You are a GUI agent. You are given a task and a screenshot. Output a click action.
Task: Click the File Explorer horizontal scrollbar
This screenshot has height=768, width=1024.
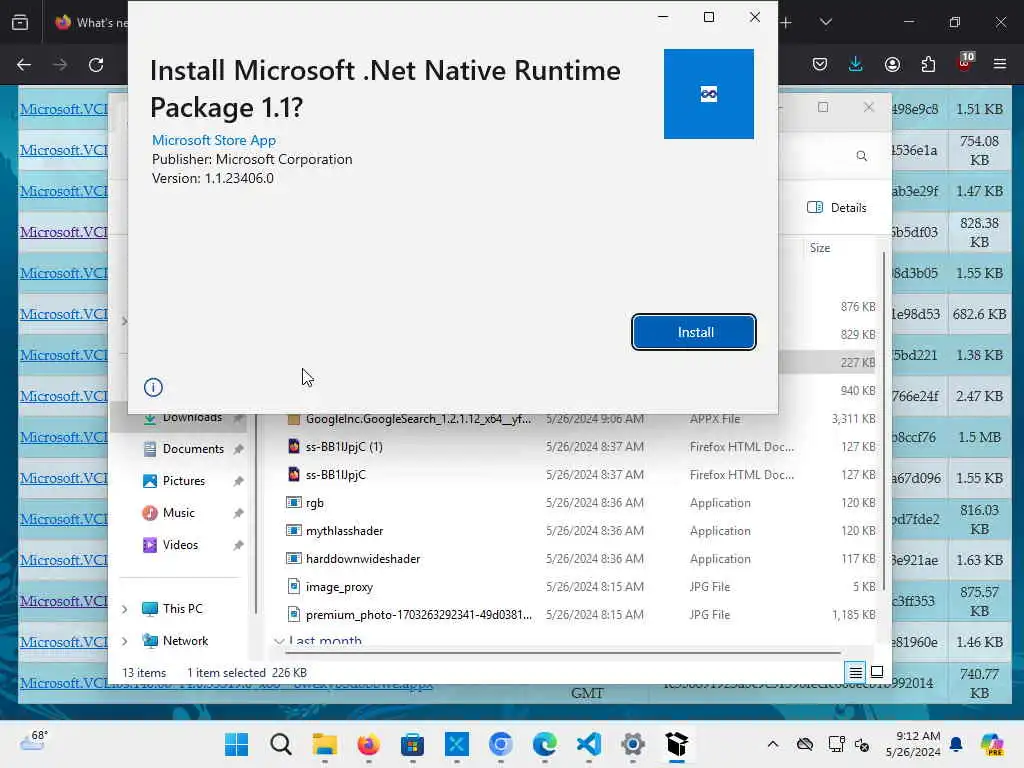tap(565, 652)
